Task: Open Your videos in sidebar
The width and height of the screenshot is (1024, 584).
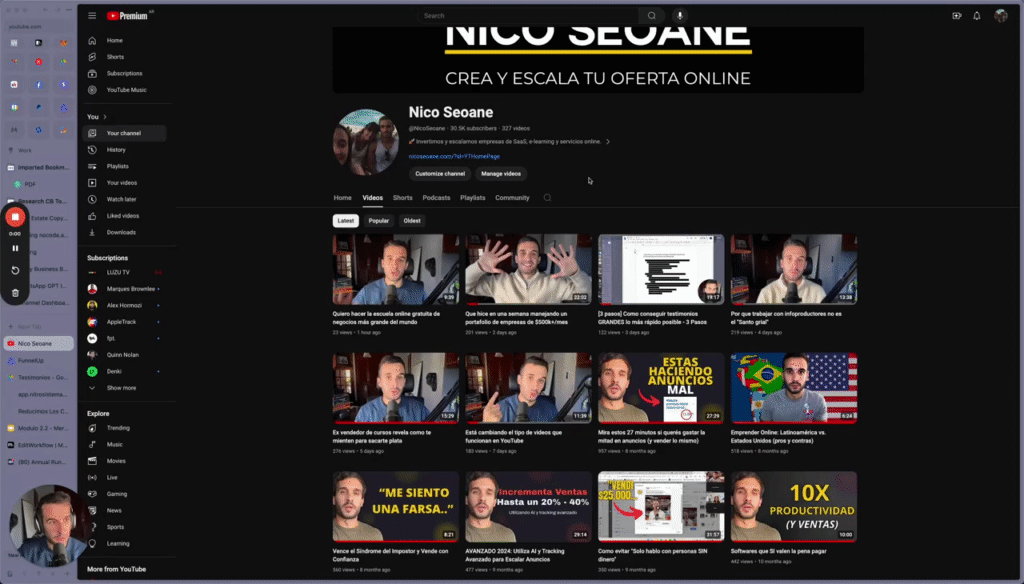Action: coord(125,183)
